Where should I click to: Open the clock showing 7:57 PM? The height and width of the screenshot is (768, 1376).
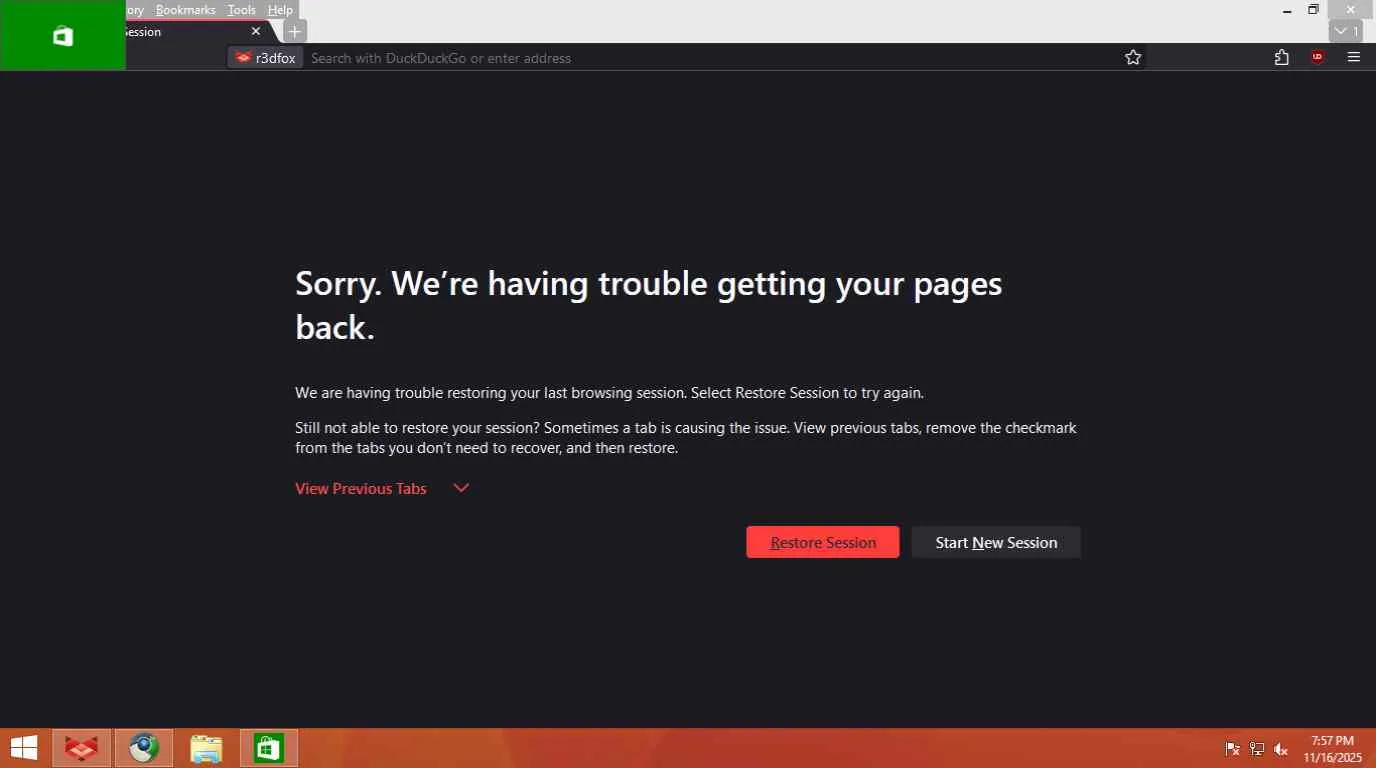point(1332,749)
